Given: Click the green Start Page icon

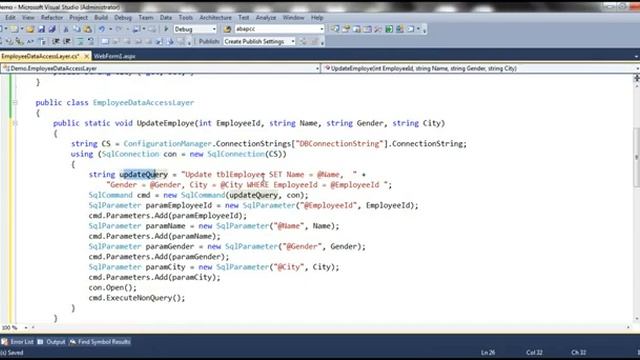Looking at the screenshot, I should click(389, 29).
